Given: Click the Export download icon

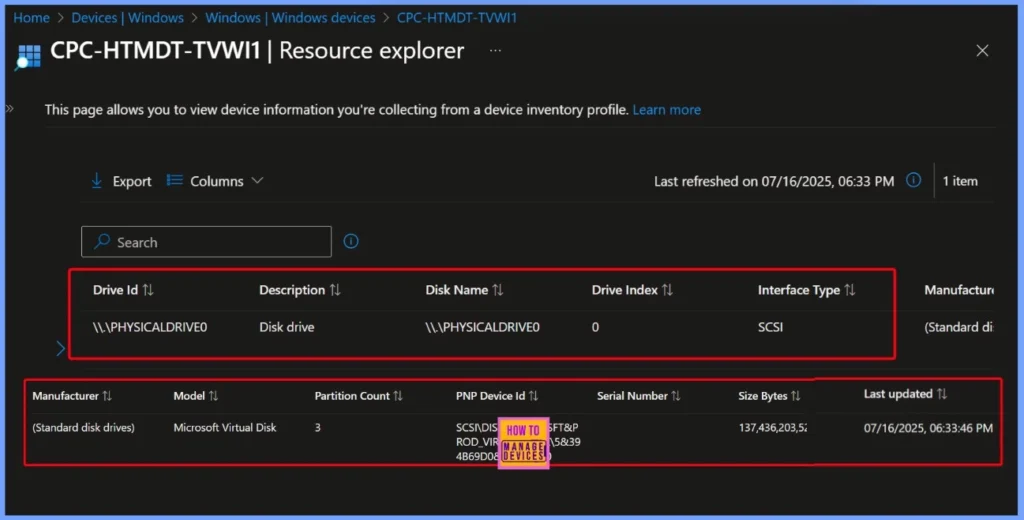Looking at the screenshot, I should pos(97,181).
